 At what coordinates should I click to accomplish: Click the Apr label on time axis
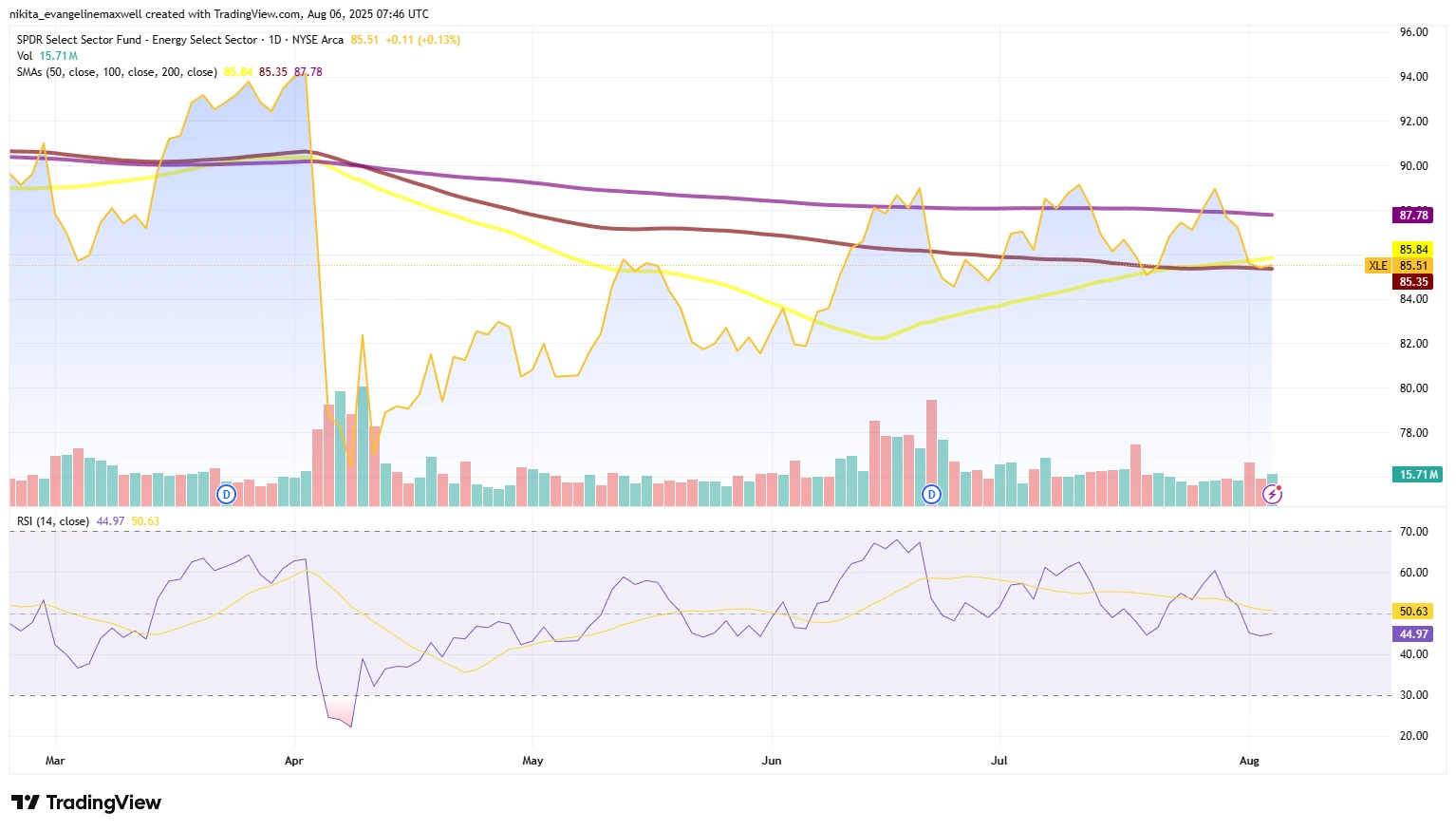click(294, 761)
